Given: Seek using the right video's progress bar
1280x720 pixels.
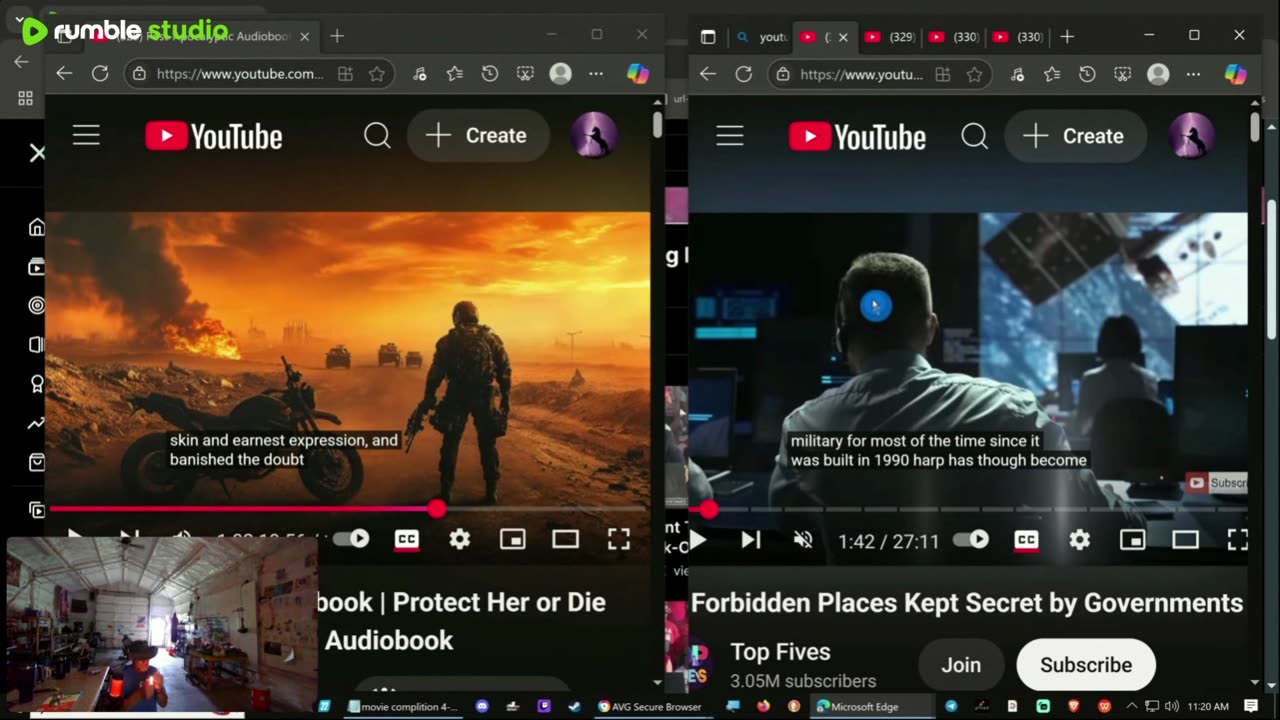Looking at the screenshot, I should coord(968,509).
